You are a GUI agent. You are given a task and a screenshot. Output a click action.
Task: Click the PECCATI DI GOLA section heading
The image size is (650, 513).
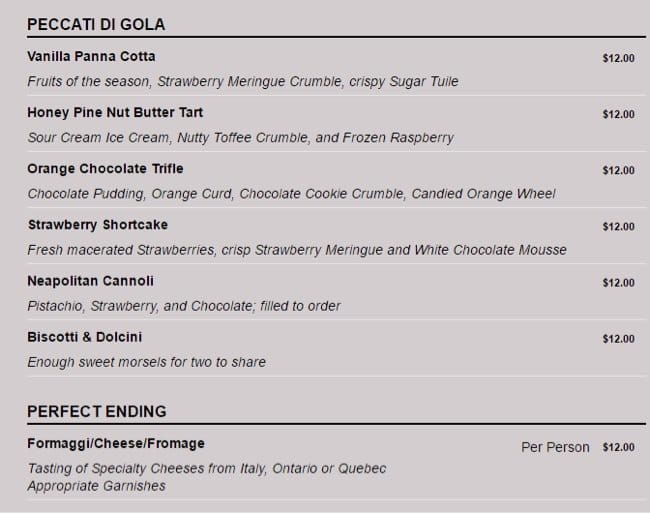96,24
